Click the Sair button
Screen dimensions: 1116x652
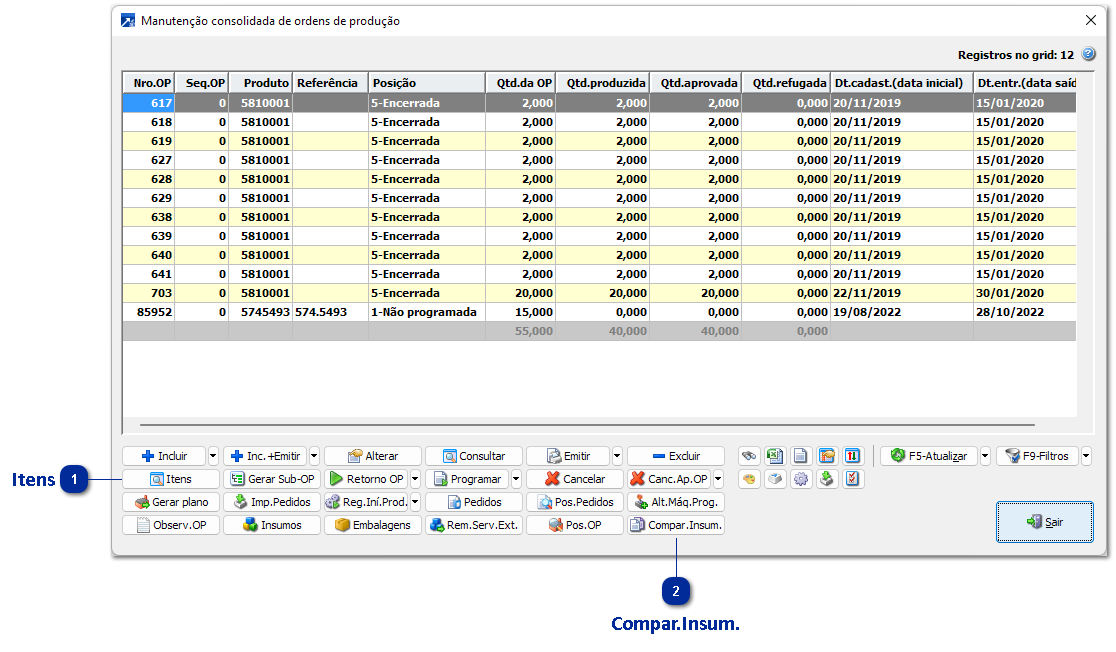(x=1044, y=521)
